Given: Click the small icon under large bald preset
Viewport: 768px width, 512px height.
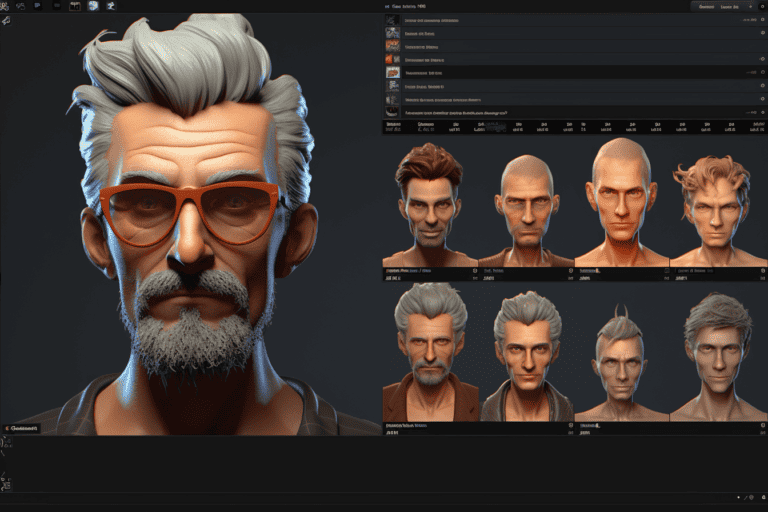Looking at the screenshot, I should [667, 270].
